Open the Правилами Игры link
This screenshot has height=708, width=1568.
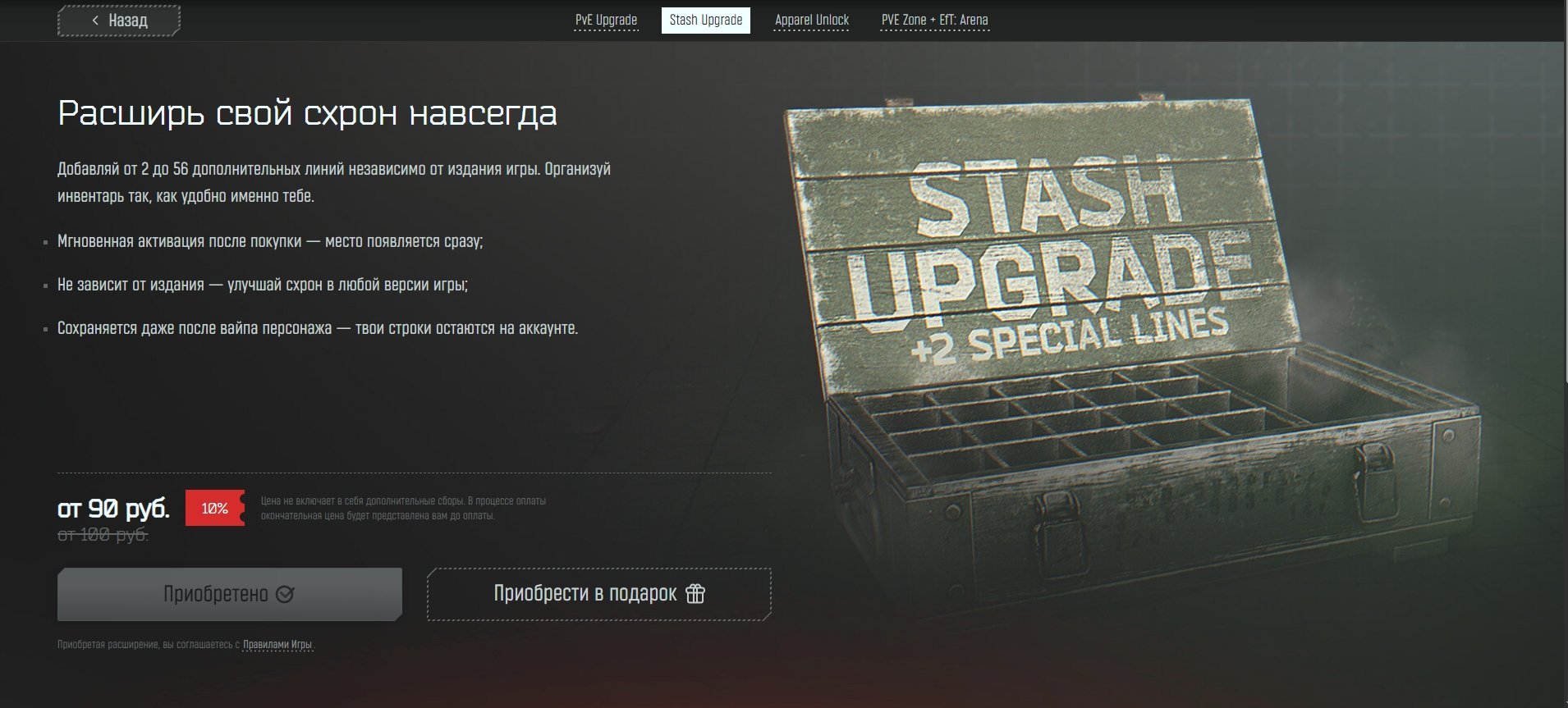pyautogui.click(x=277, y=645)
